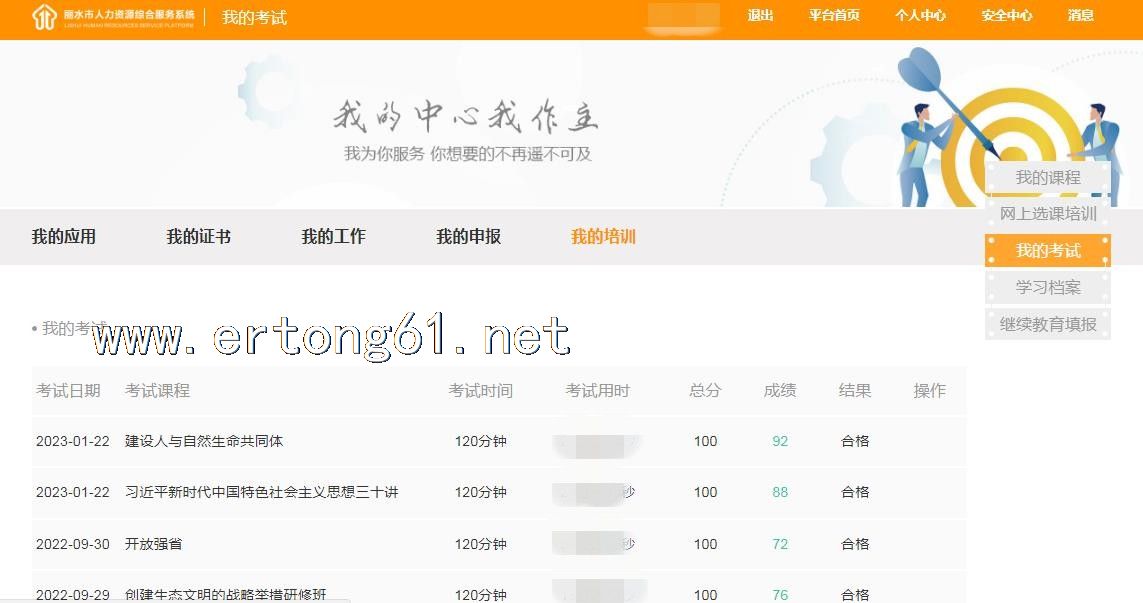Go to 个人中心 personal center
This screenshot has height=603, width=1143.
coord(920,16)
